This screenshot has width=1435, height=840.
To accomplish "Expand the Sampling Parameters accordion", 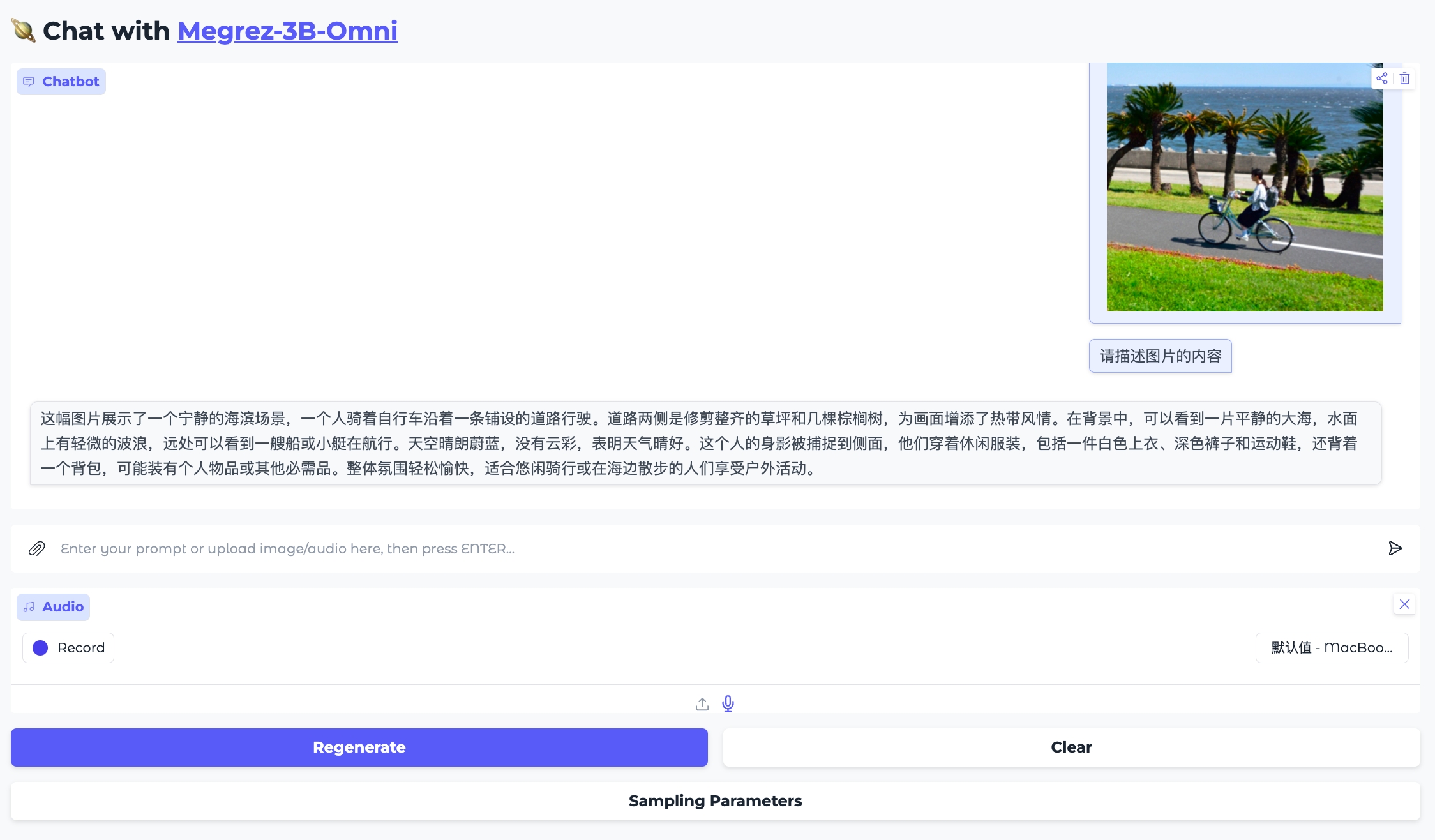I will click(x=715, y=801).
